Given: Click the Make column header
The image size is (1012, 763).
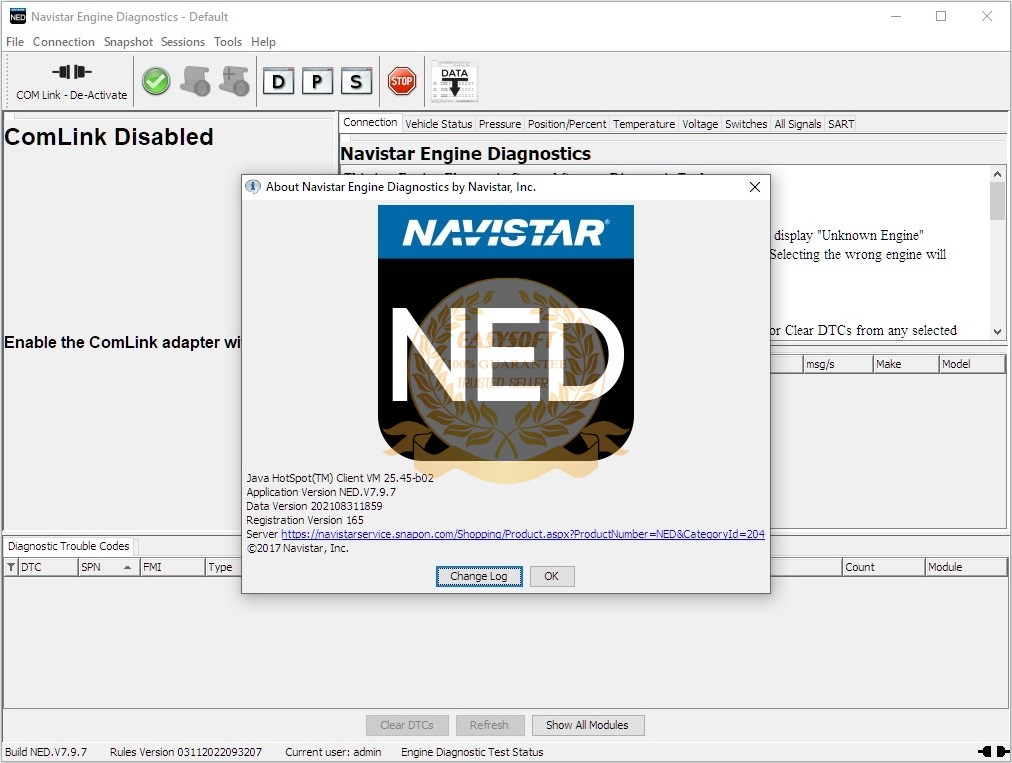Looking at the screenshot, I should pos(906,364).
